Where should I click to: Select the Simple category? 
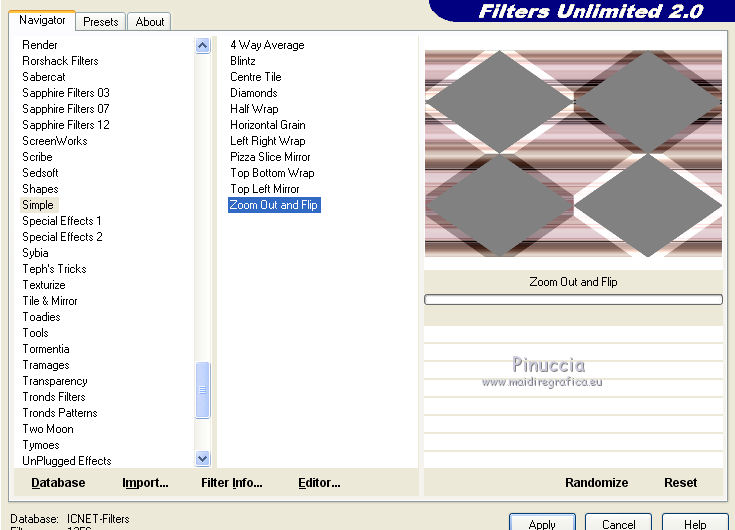click(38, 205)
